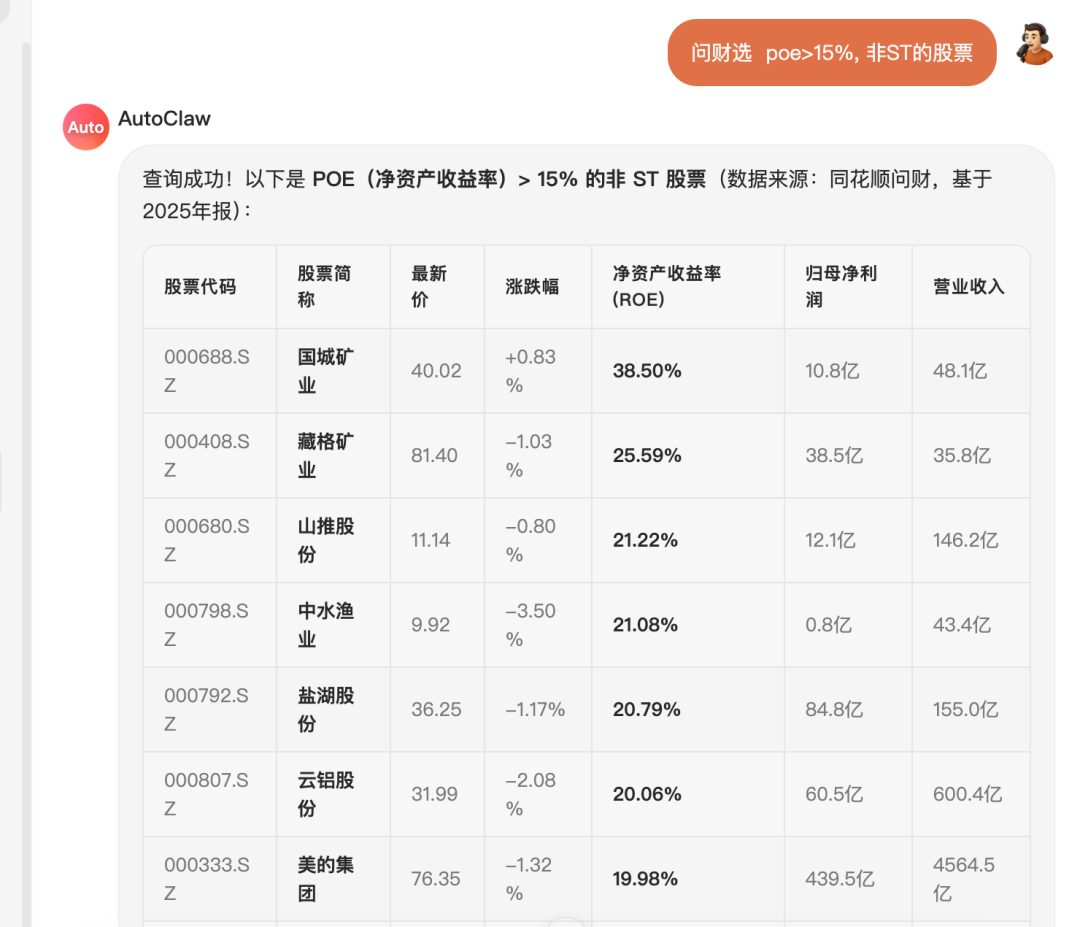
Task: Click revenue 600.4亿
Action: pos(968,795)
